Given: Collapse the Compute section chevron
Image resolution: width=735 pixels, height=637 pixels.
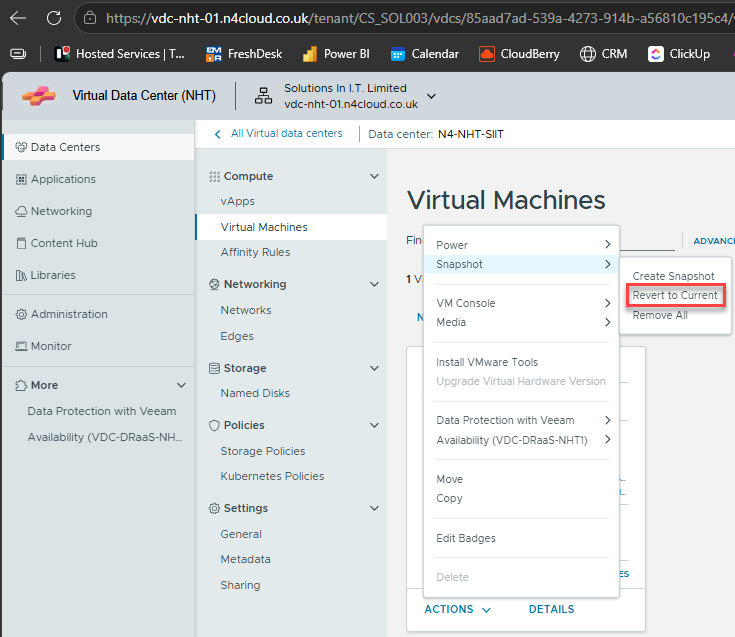Looking at the screenshot, I should coord(374,176).
